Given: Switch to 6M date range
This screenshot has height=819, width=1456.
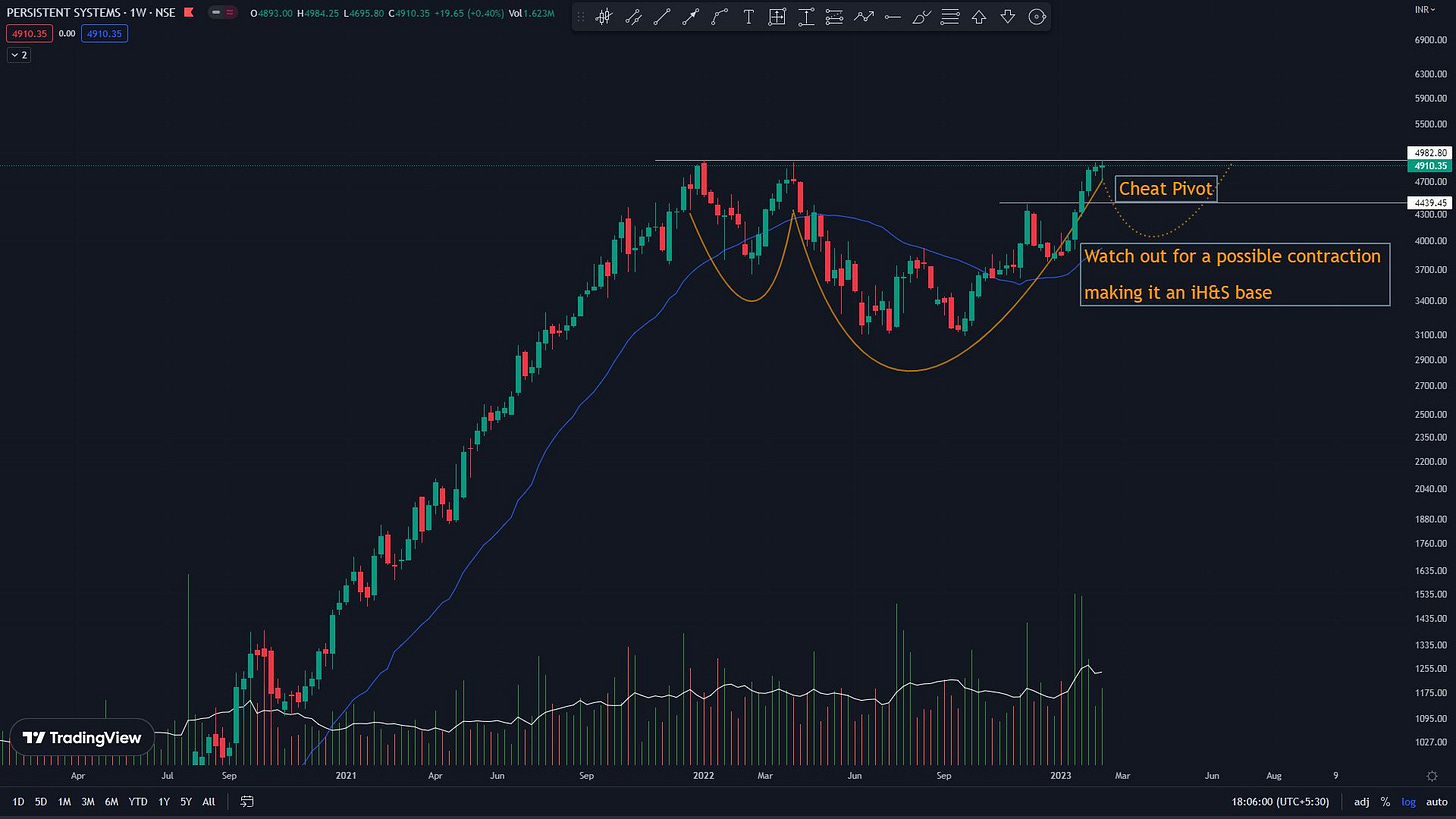Looking at the screenshot, I should 112,801.
